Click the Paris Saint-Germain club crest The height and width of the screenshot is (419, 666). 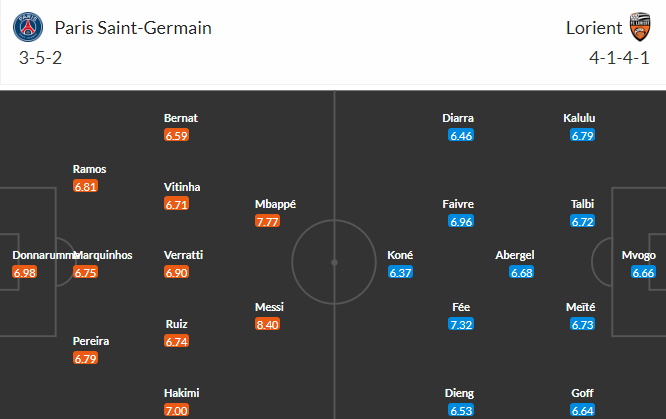(28, 27)
